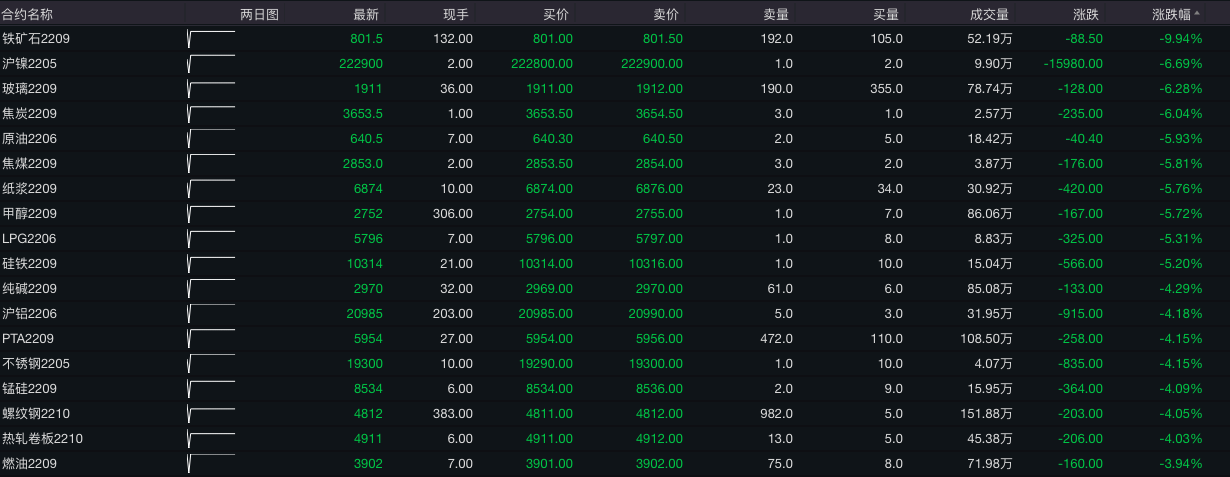Sort the table by 成交量 column header

click(x=989, y=15)
